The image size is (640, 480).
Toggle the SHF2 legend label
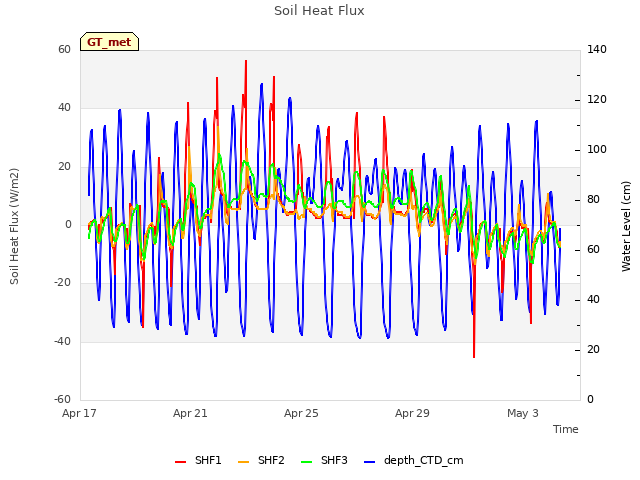point(271,460)
